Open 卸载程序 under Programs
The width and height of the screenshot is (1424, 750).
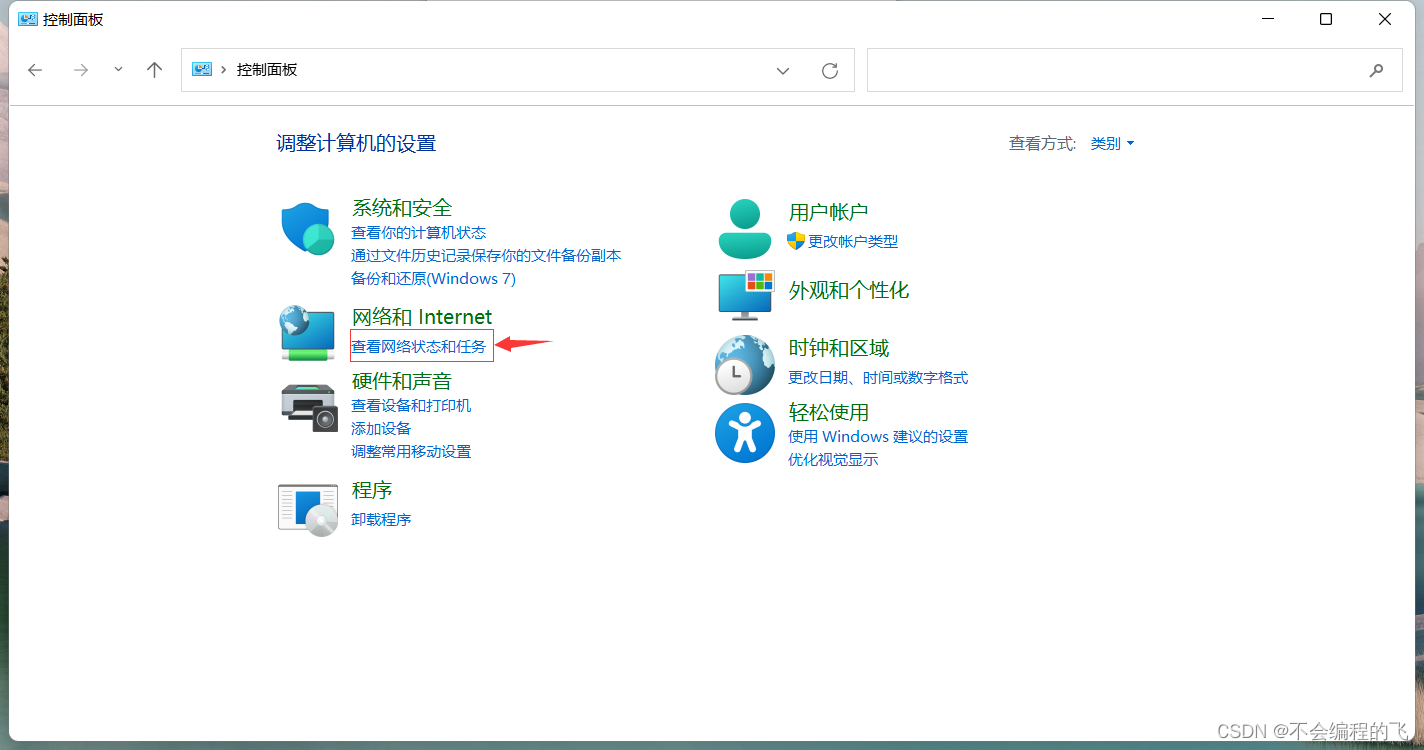(x=381, y=519)
